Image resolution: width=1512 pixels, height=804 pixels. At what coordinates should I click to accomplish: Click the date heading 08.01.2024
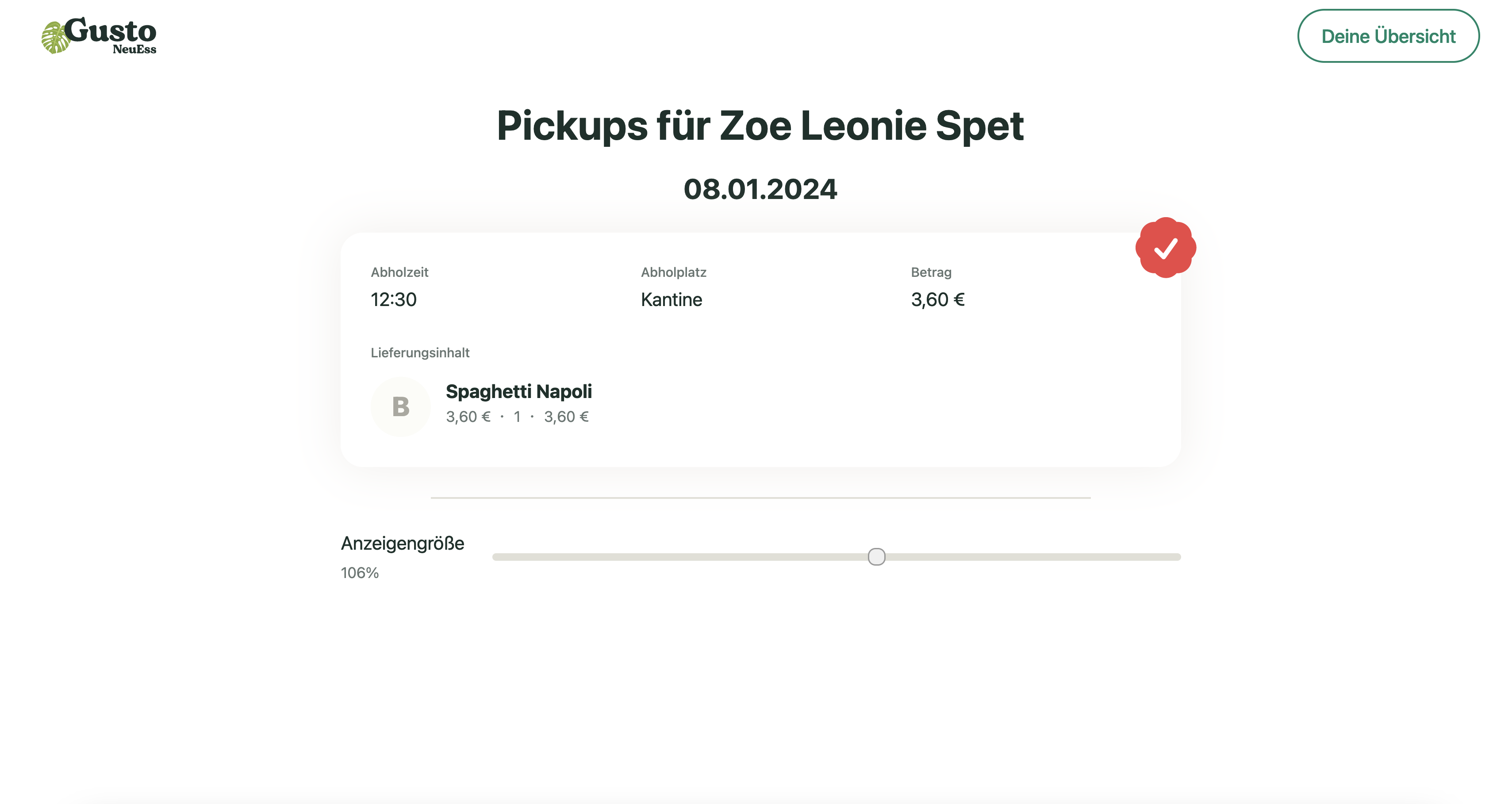(760, 189)
